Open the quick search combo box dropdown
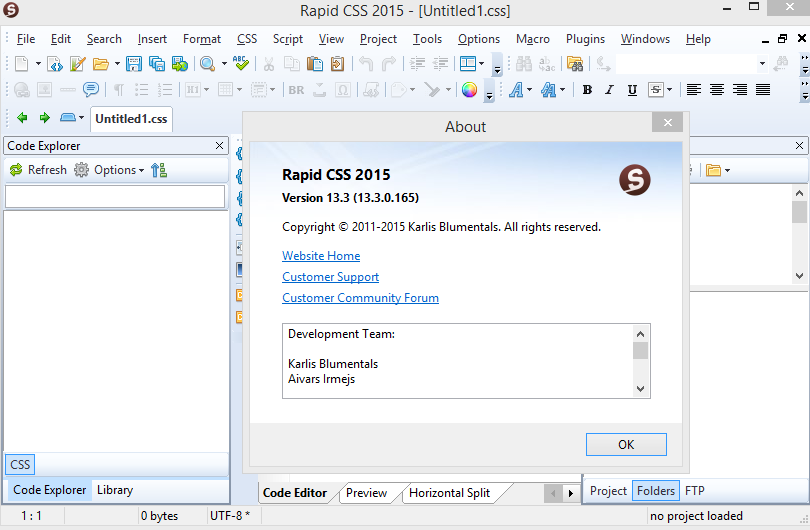The height and width of the screenshot is (530, 810). pos(762,64)
